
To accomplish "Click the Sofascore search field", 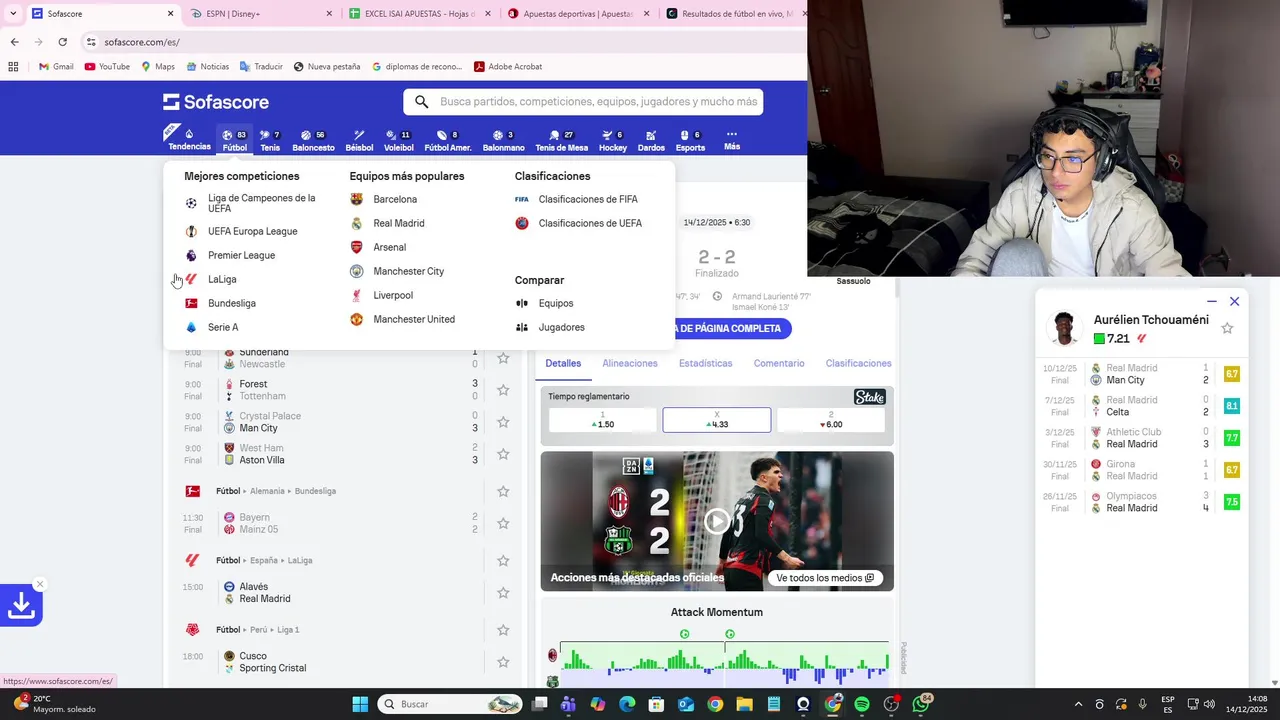I will coord(583,102).
